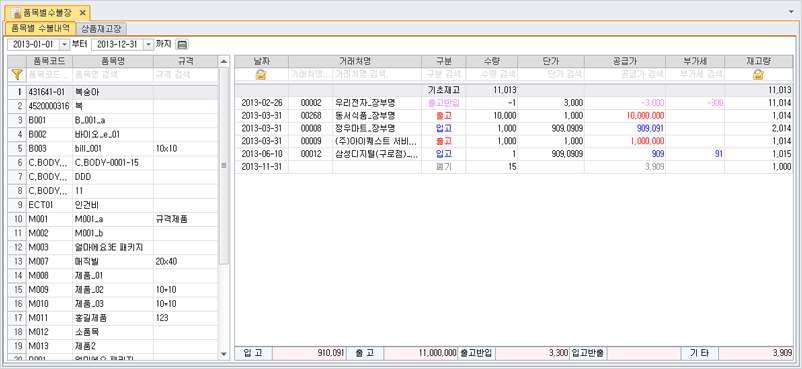Sort by the 규격 column header
Image resolution: width=802 pixels, height=369 pixels.
(x=185, y=61)
